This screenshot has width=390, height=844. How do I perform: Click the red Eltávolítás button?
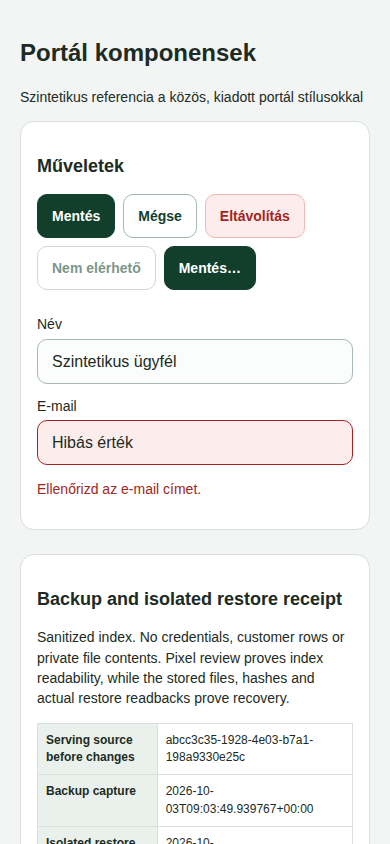point(254,216)
